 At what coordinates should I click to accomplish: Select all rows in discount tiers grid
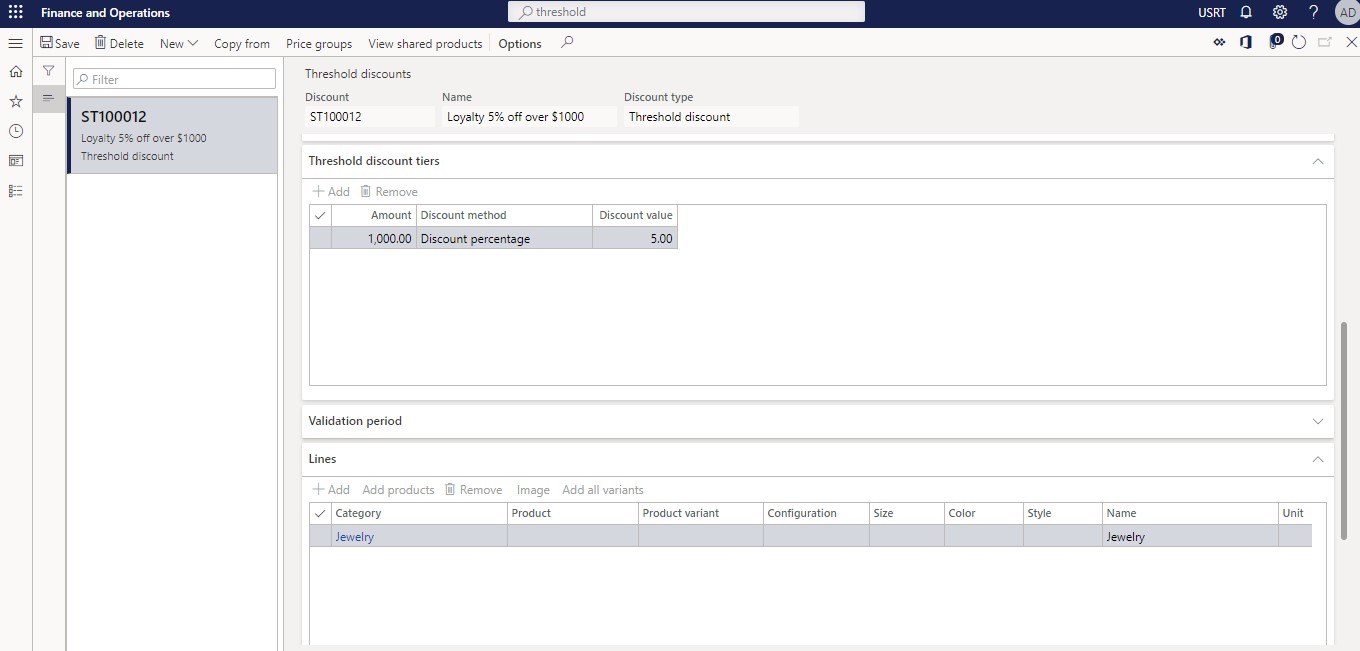click(320, 215)
